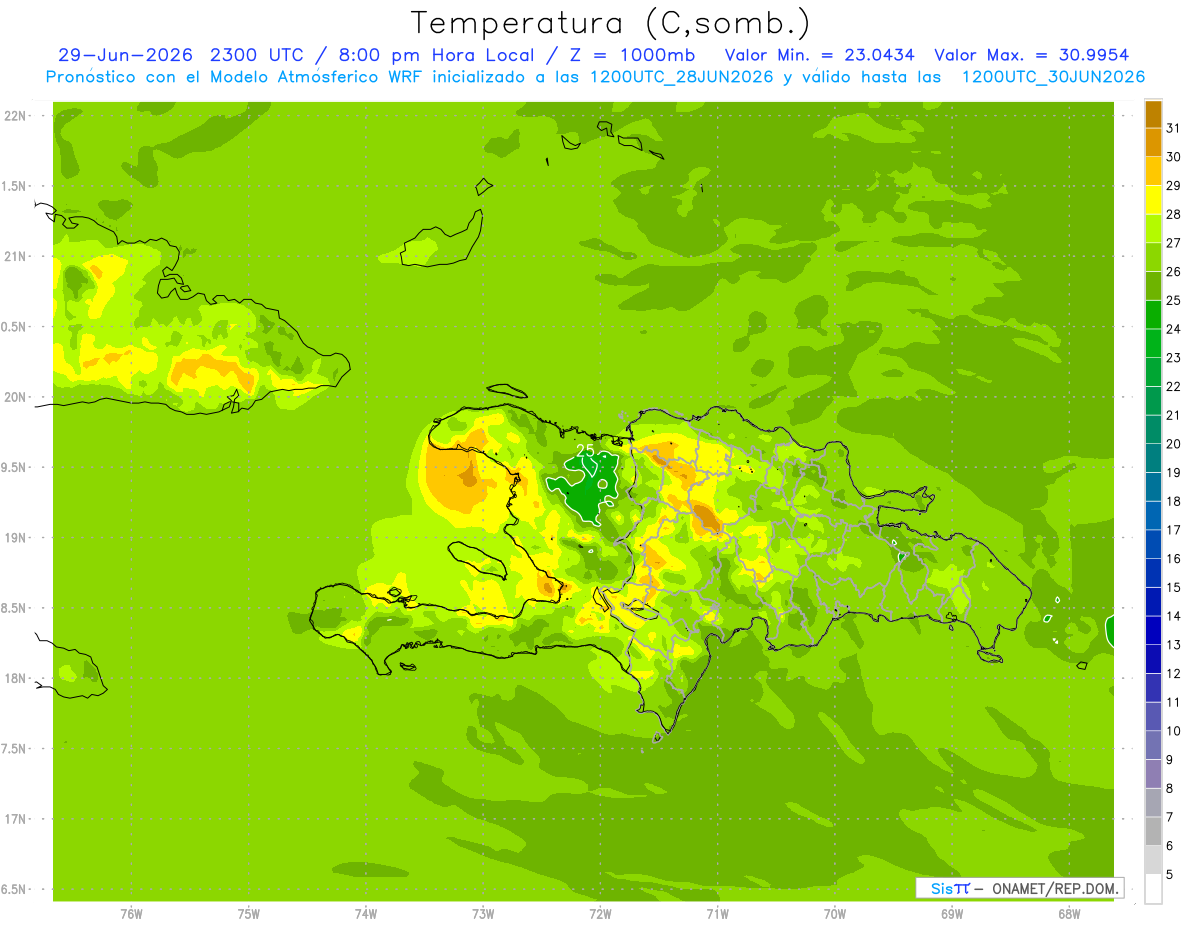Click legend value "29"

pos(1174,185)
